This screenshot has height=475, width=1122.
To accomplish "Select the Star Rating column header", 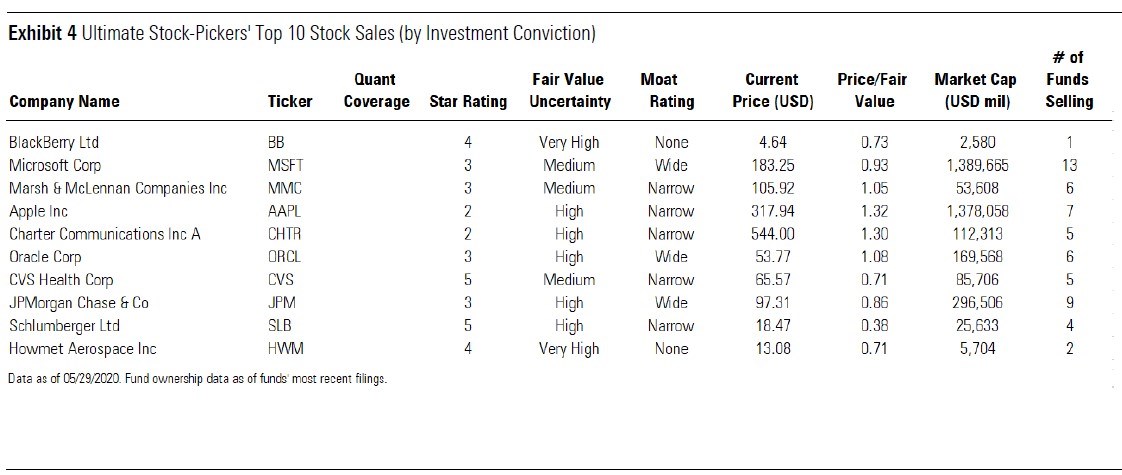I will click(468, 101).
